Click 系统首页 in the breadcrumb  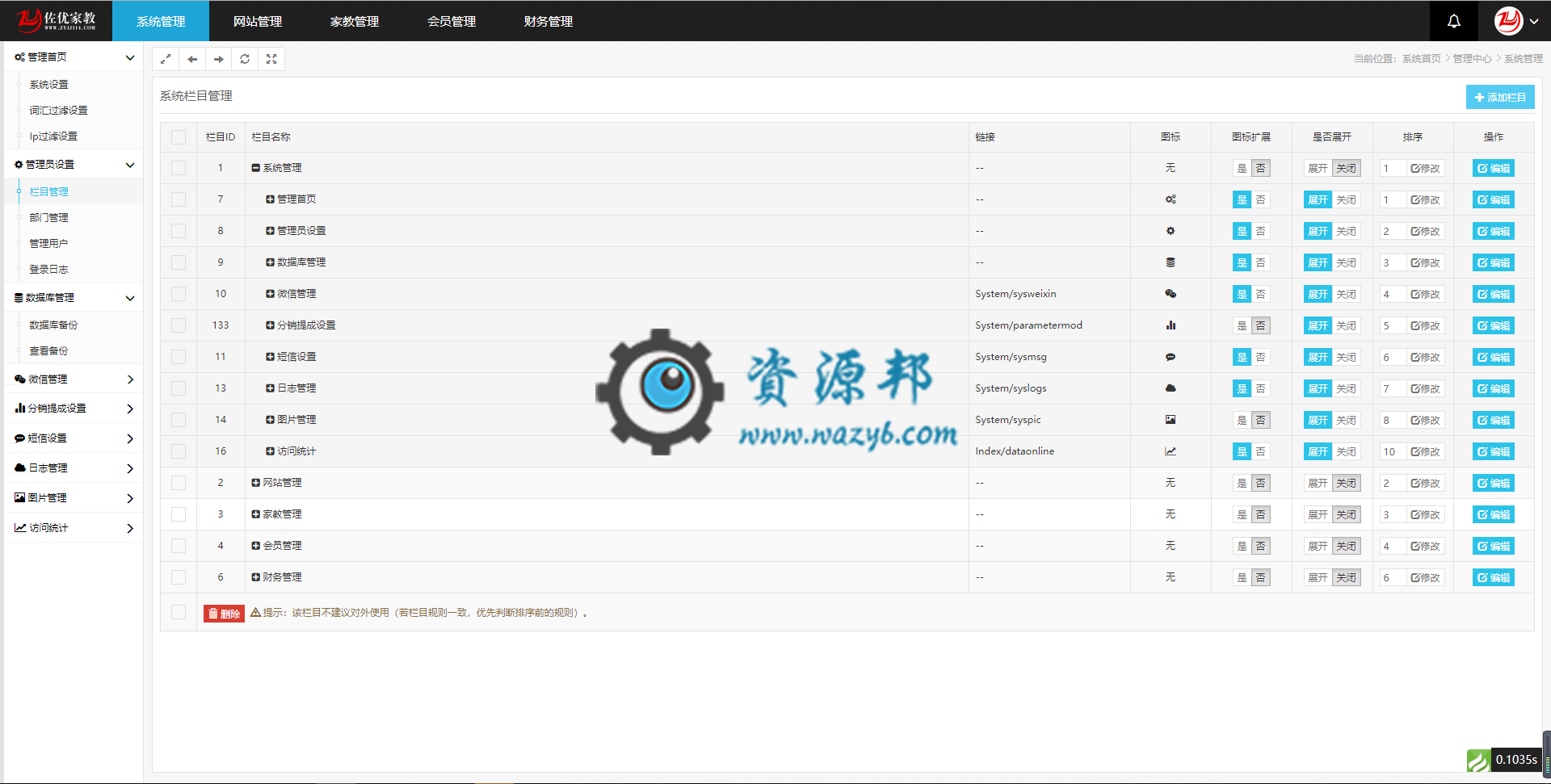(1422, 59)
